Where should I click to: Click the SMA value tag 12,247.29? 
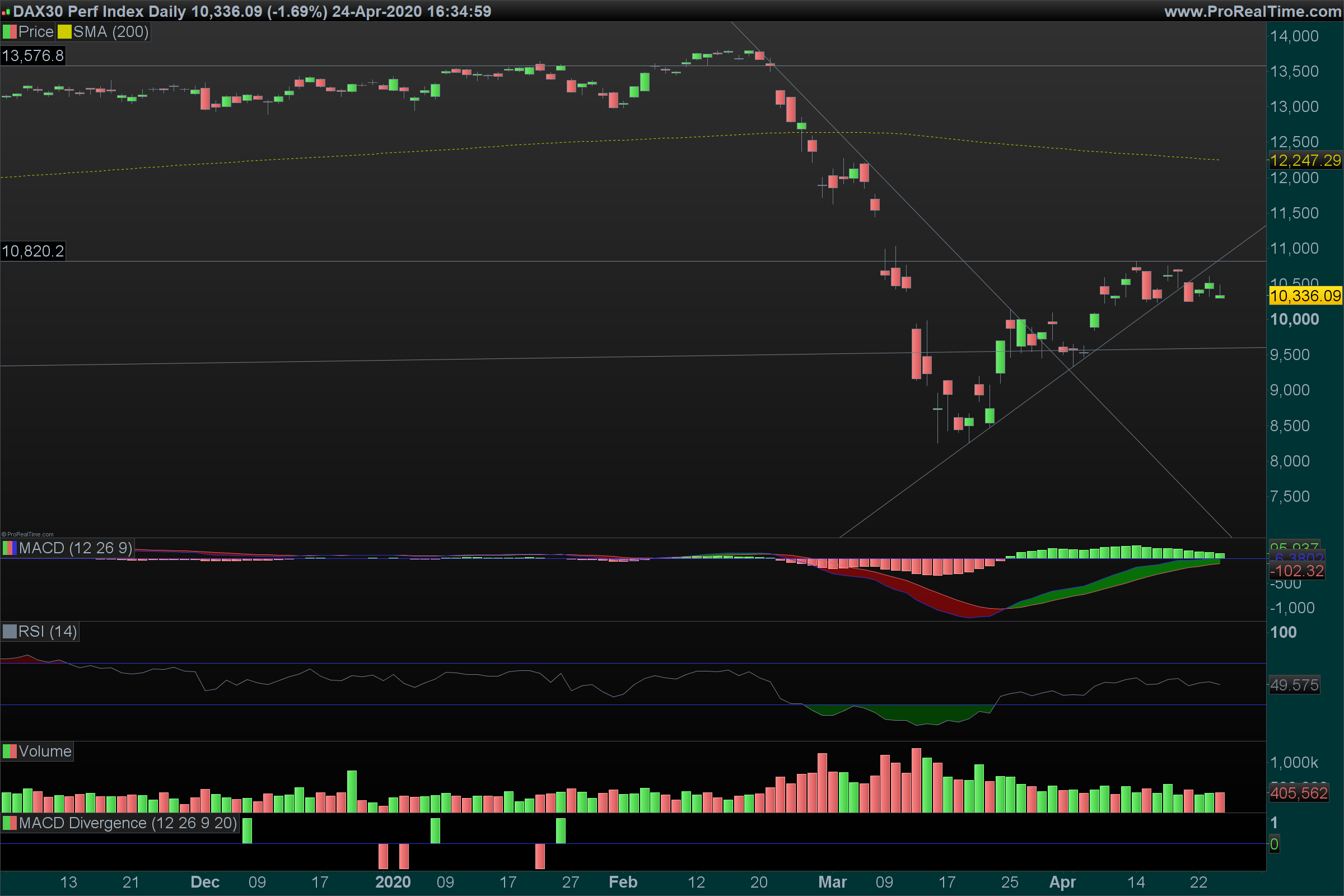click(x=1305, y=161)
